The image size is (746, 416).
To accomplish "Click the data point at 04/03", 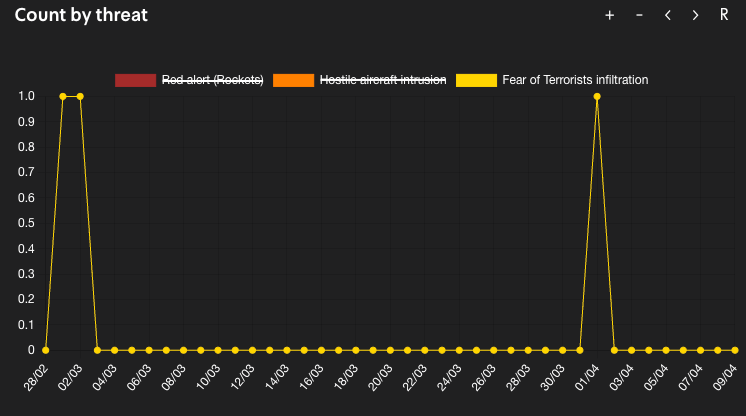I will tap(115, 350).
